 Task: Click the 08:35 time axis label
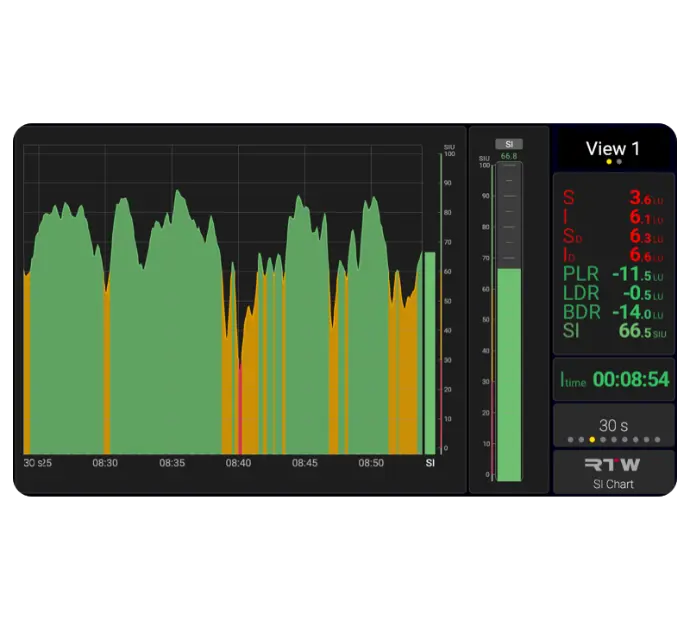click(172, 463)
